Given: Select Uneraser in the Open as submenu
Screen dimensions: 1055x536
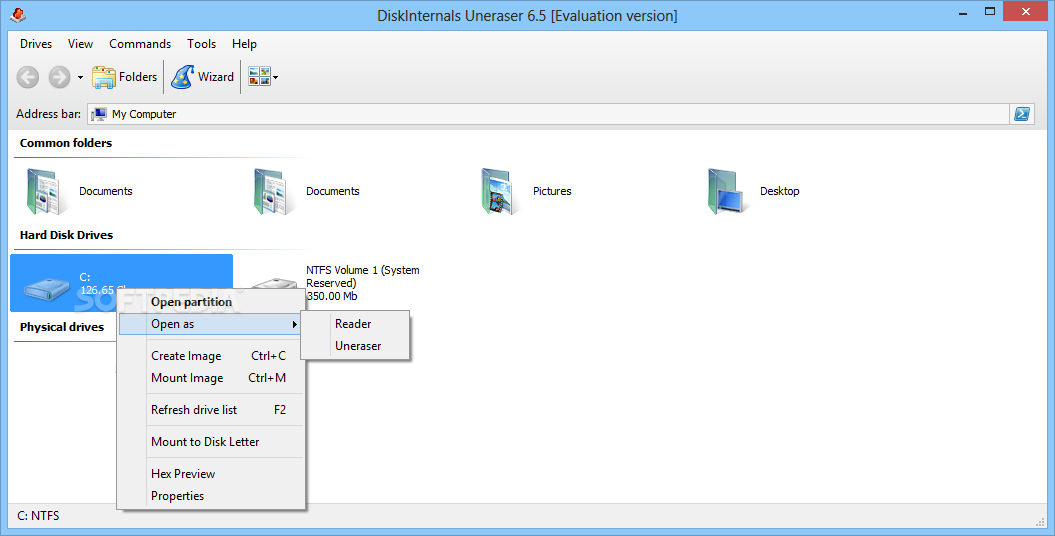Looking at the screenshot, I should [355, 346].
